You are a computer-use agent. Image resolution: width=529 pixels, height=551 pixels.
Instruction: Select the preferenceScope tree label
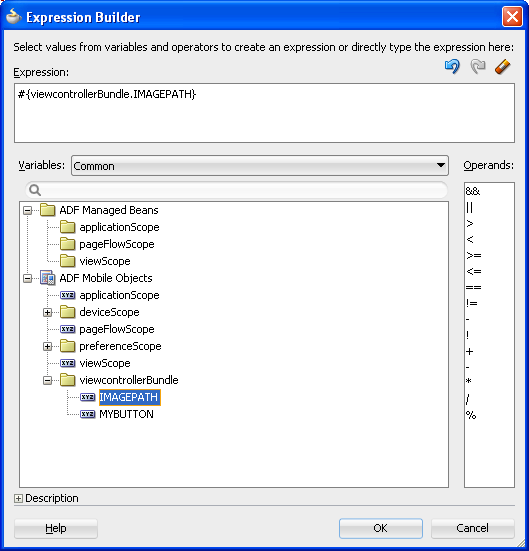[120, 346]
